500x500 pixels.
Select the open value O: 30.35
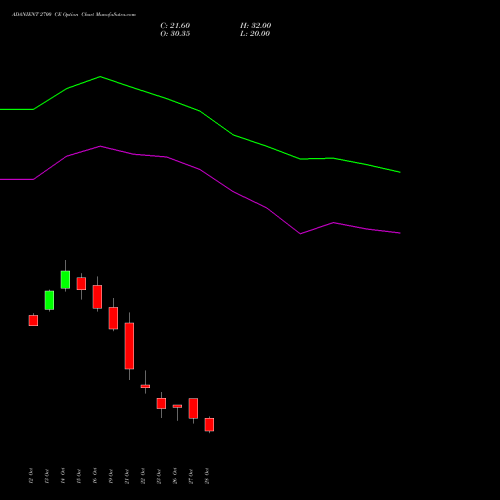[175, 34]
